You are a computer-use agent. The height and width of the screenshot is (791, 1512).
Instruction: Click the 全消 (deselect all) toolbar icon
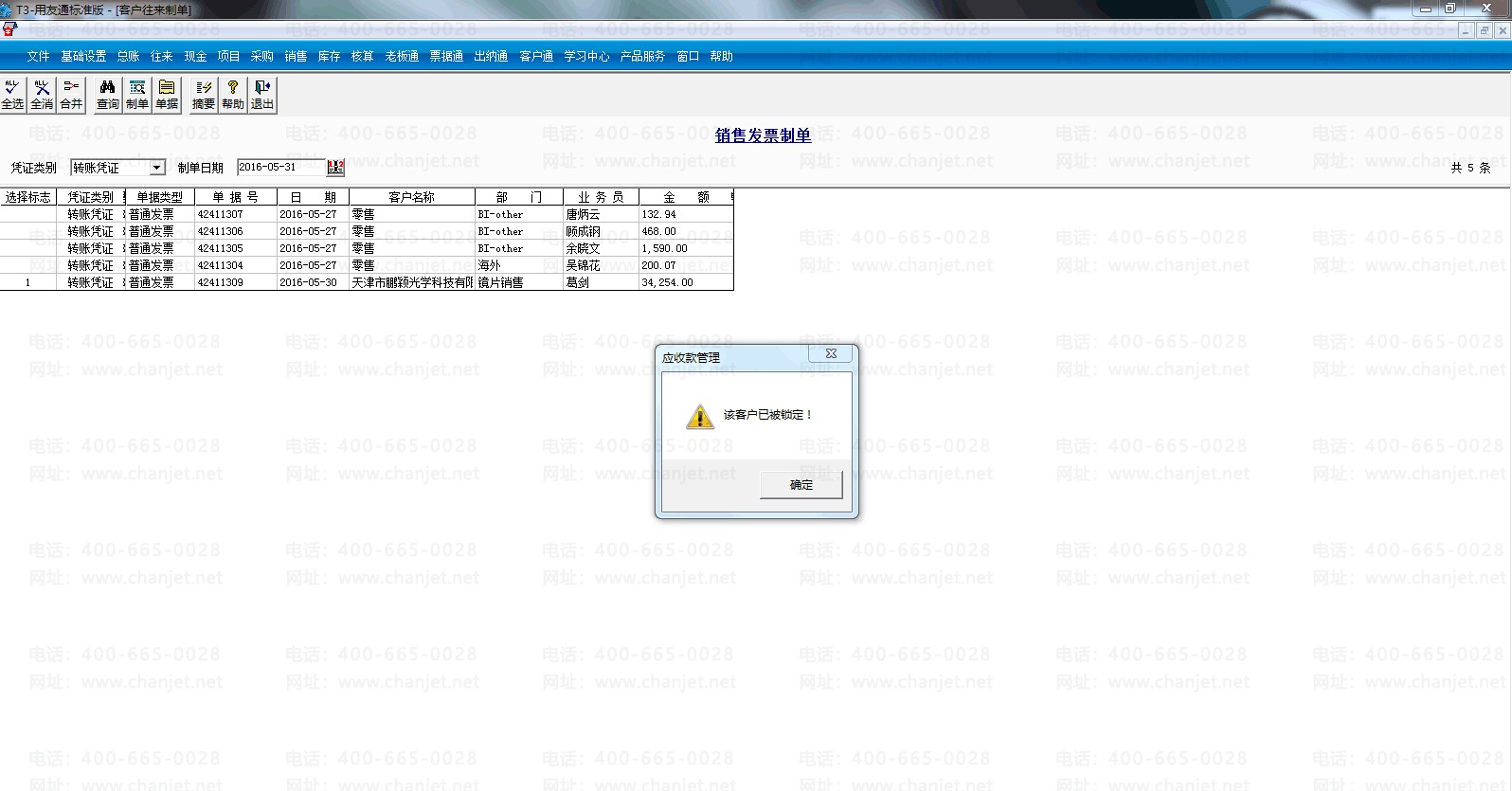42,95
